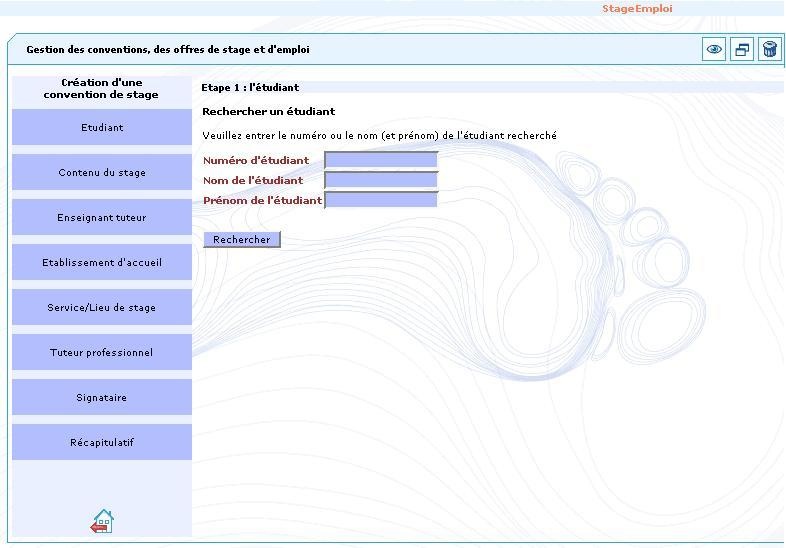Show the Récapitulatif page
Viewport: 786px width, 548px height.
click(x=102, y=443)
